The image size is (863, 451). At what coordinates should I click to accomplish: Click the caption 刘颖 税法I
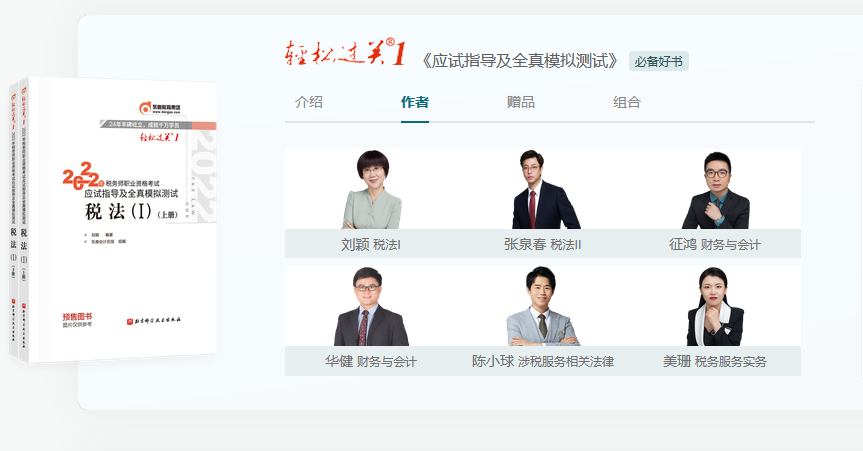click(371, 244)
